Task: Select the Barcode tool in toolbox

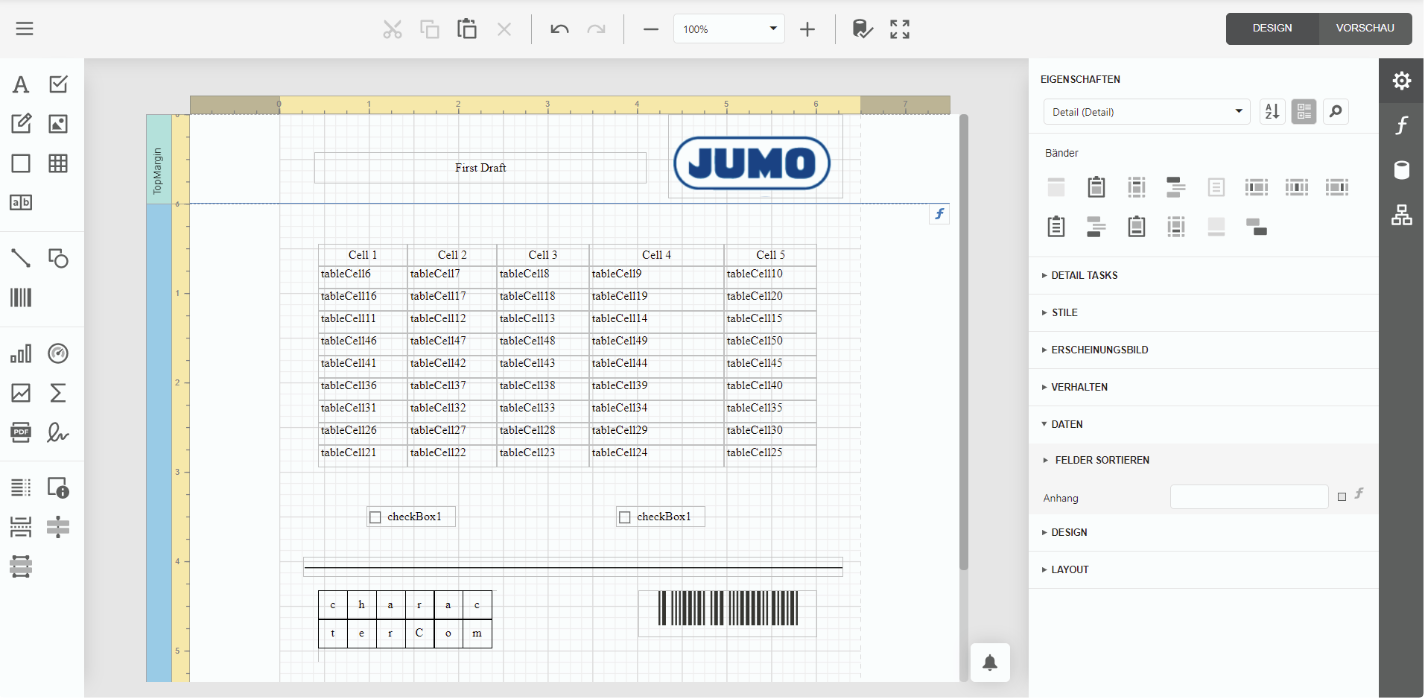Action: (21, 297)
